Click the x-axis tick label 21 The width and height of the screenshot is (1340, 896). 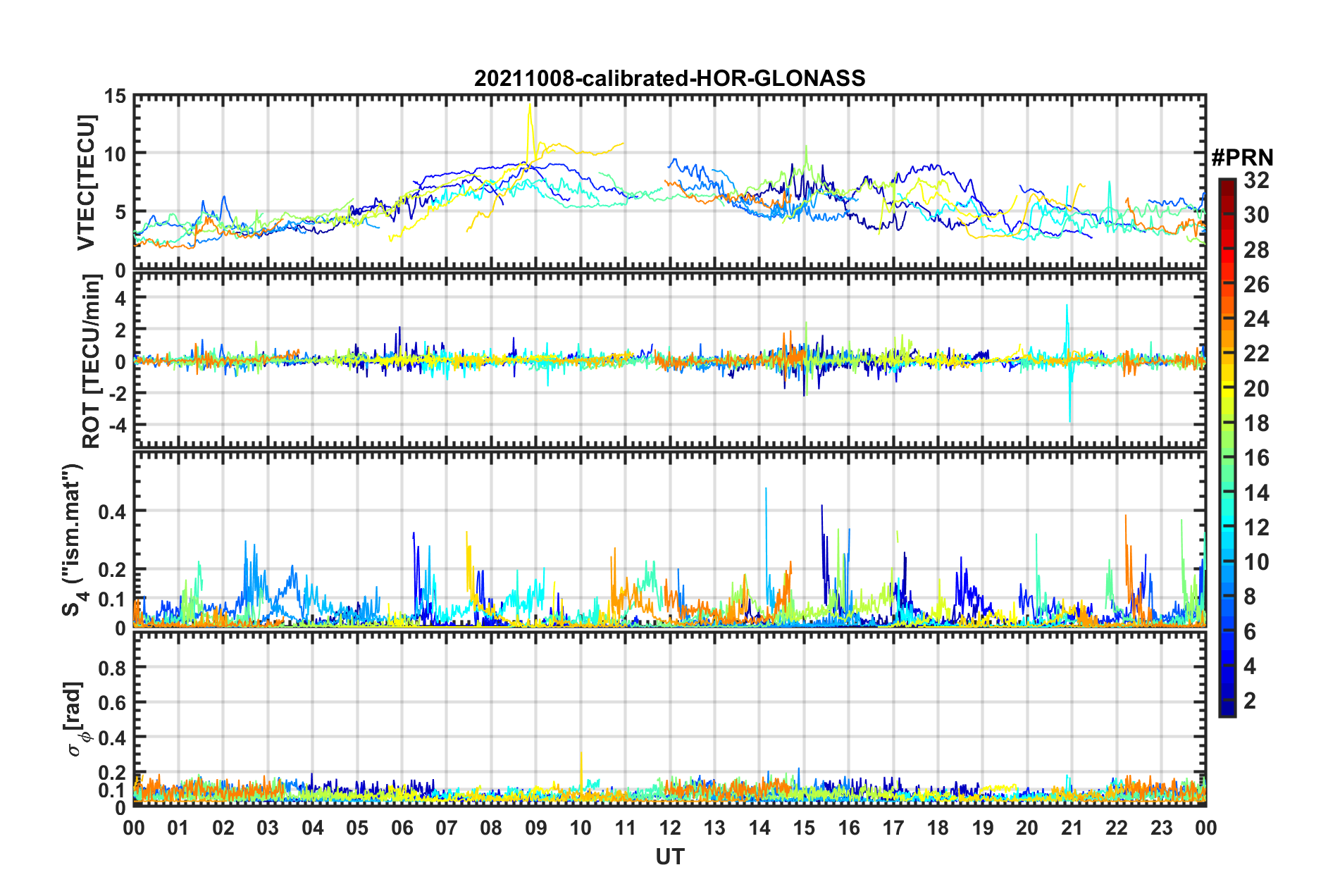pos(1071,828)
